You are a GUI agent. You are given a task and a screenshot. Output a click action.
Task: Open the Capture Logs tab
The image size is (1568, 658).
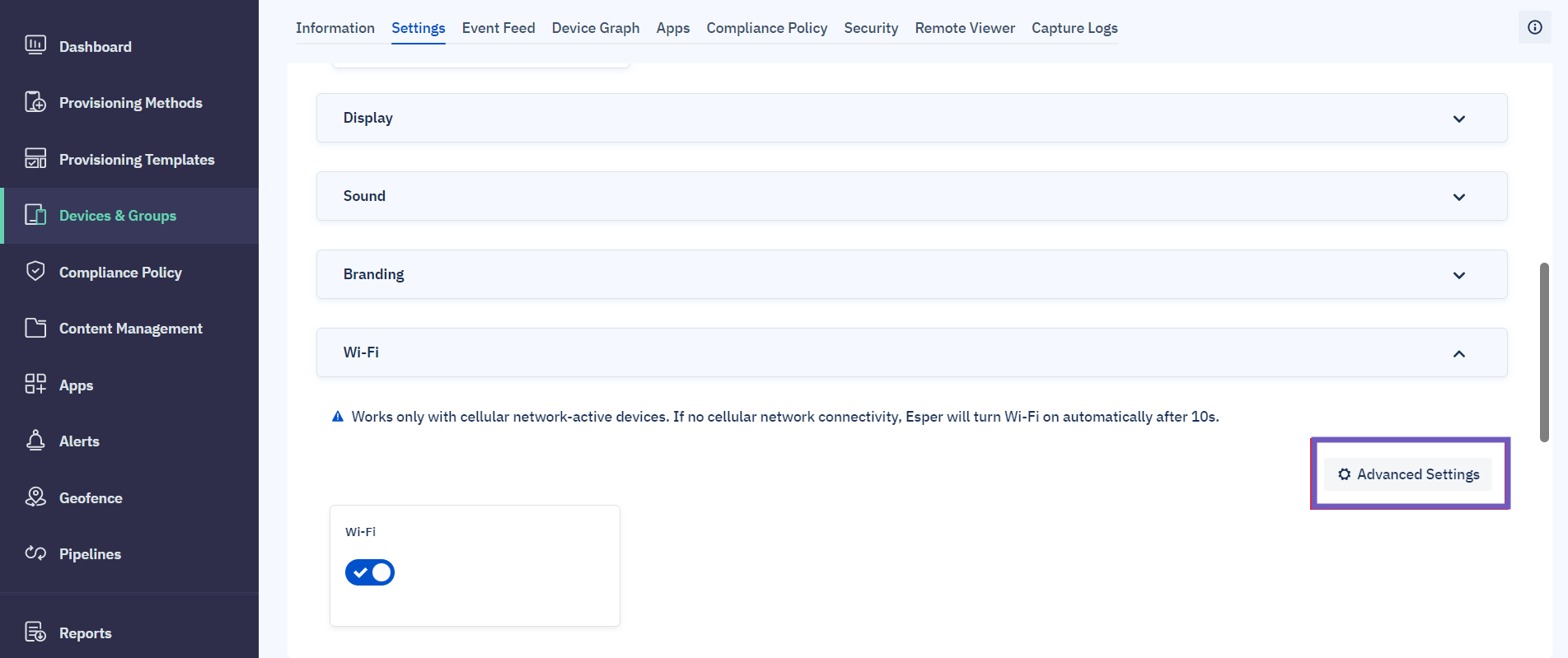pyautogui.click(x=1074, y=28)
